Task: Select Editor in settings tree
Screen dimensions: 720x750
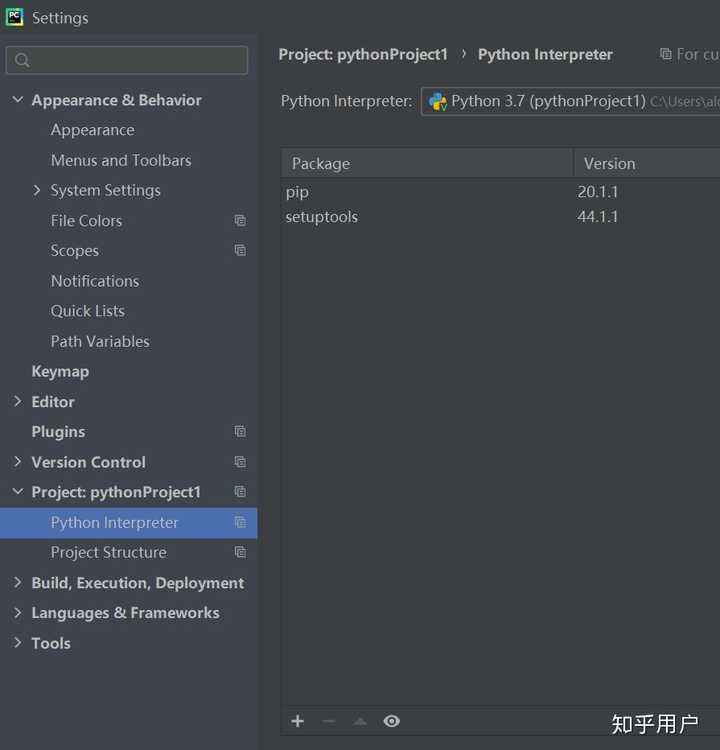Action: pos(53,401)
